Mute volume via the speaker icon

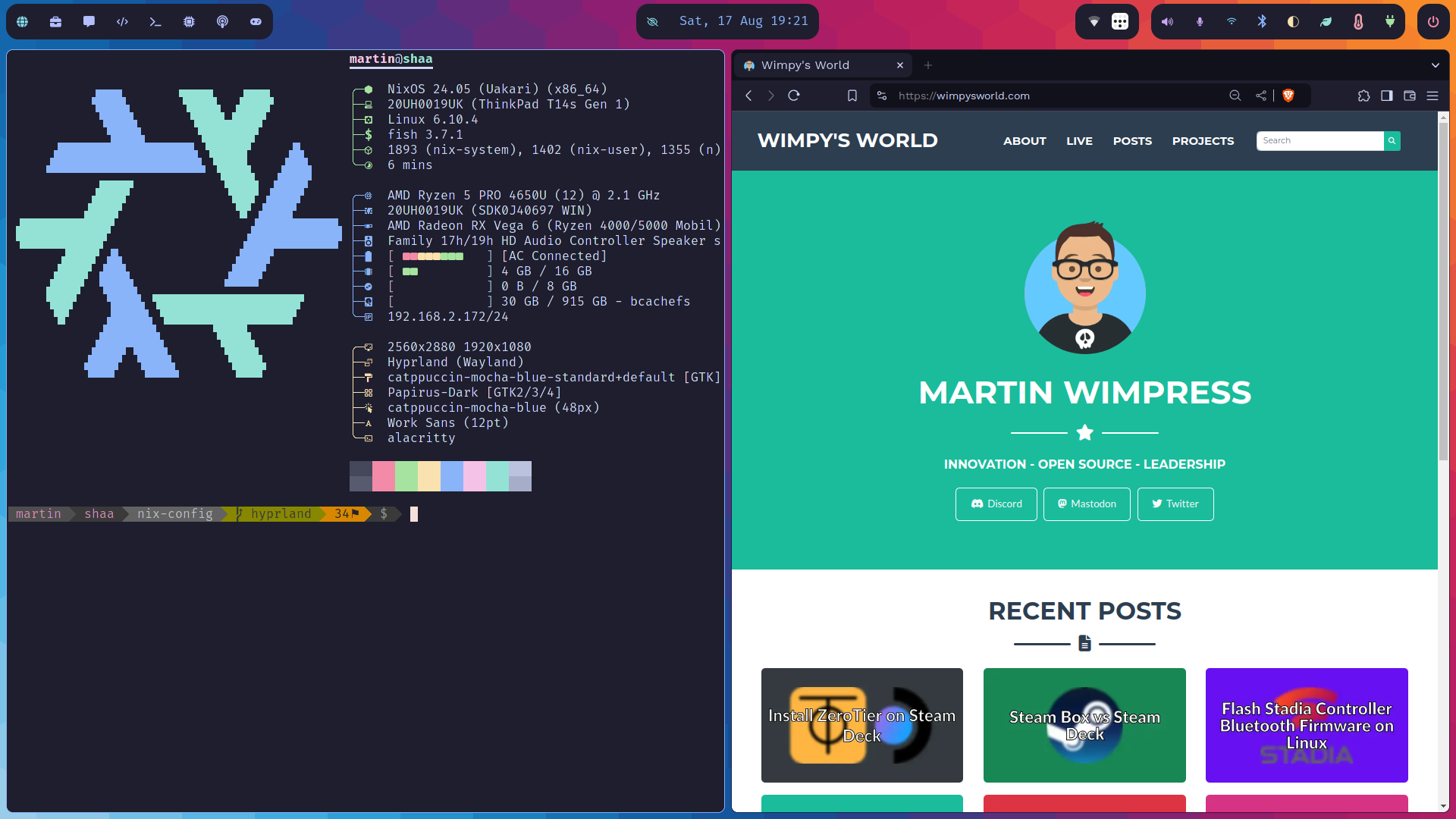(x=1167, y=22)
